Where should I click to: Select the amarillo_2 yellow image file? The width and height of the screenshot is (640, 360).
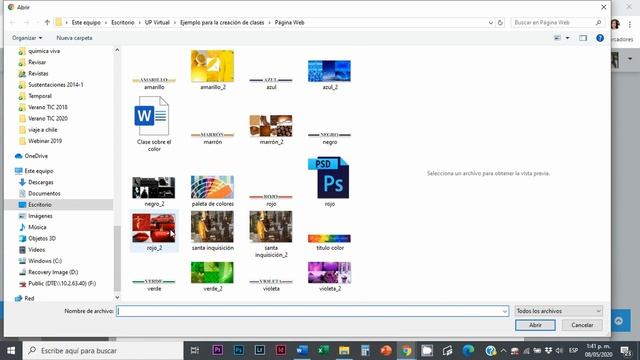point(212,69)
